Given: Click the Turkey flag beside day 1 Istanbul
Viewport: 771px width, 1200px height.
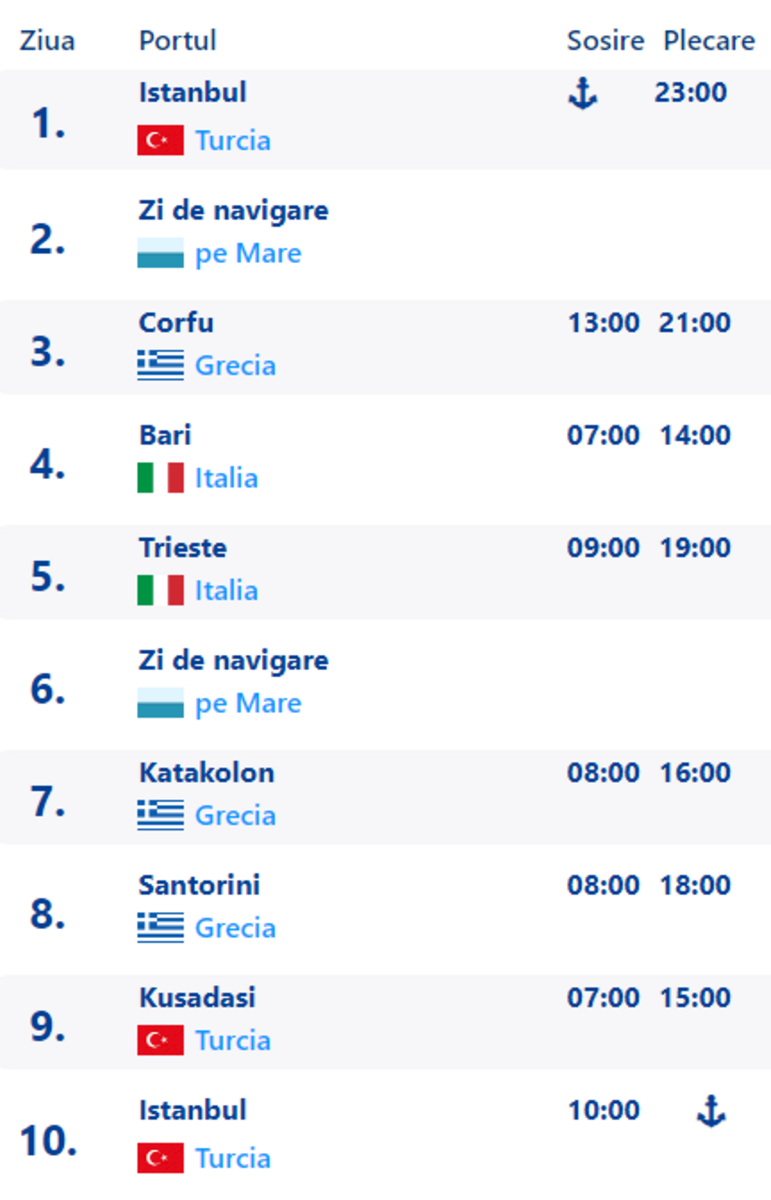Looking at the screenshot, I should [x=160, y=140].
